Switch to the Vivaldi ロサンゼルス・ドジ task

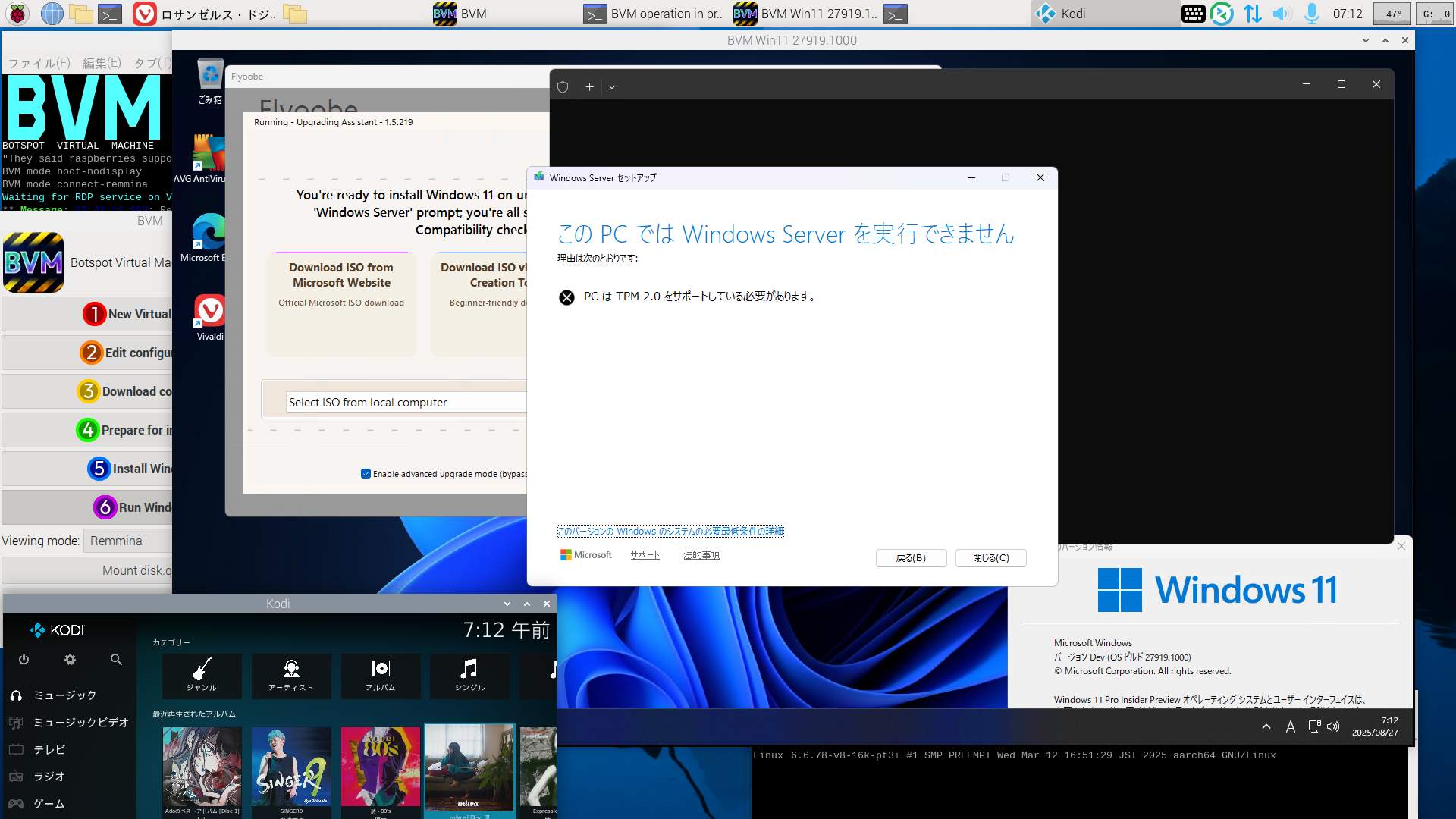(x=204, y=14)
